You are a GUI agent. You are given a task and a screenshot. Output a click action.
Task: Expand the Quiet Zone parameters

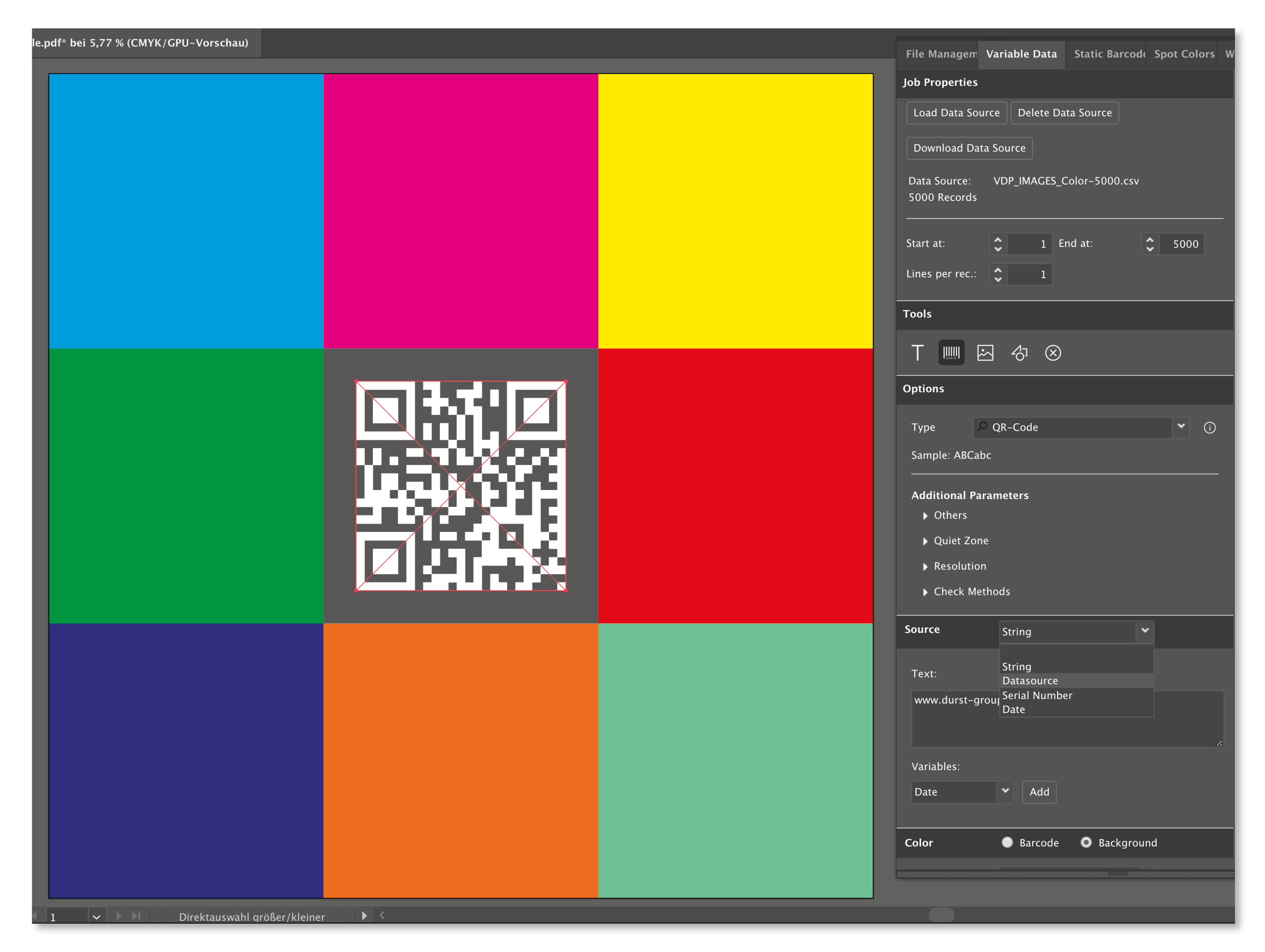pos(925,541)
